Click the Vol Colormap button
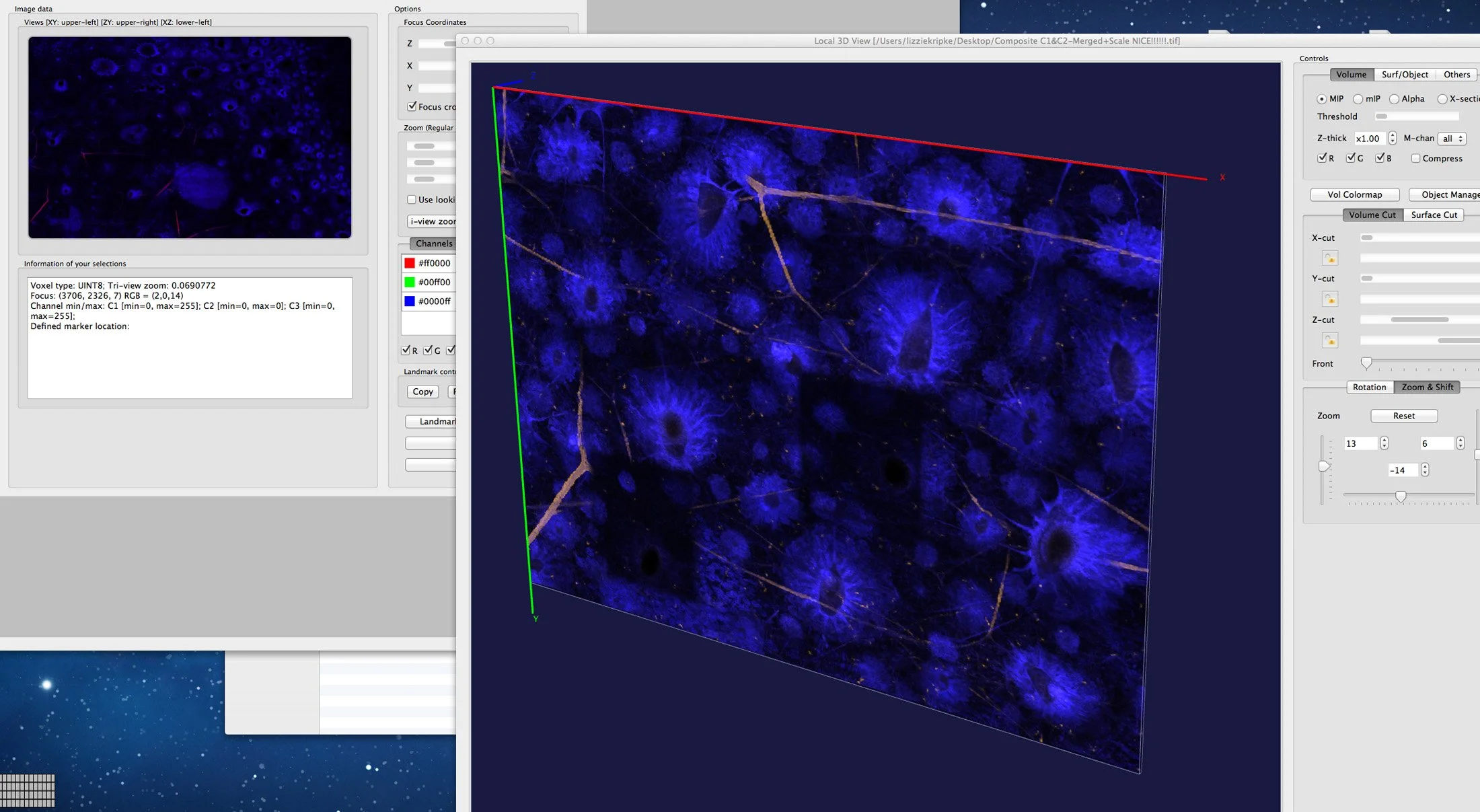 point(1355,195)
